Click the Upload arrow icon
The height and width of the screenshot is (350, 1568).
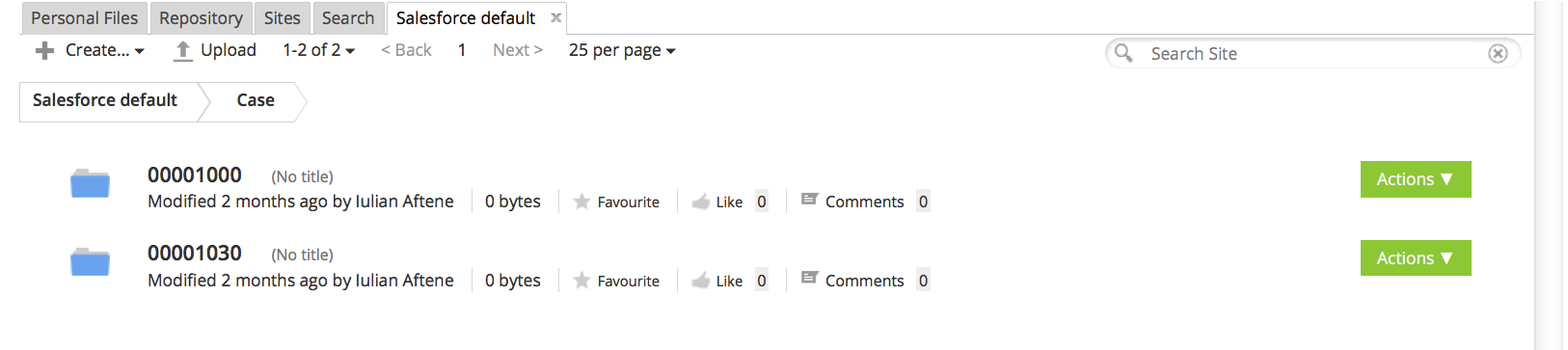(182, 51)
